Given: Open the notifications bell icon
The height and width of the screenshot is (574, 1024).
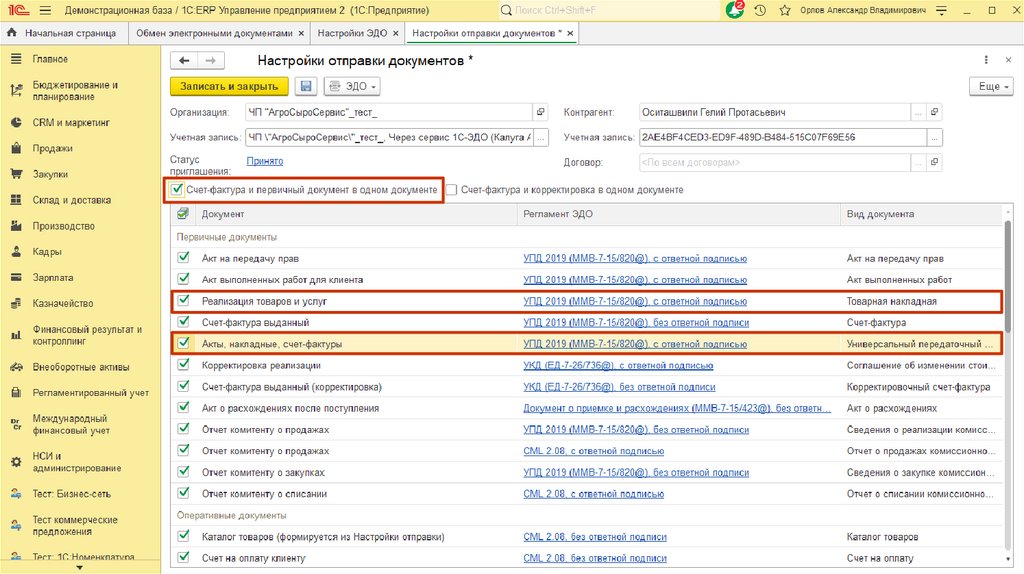Looking at the screenshot, I should [735, 10].
